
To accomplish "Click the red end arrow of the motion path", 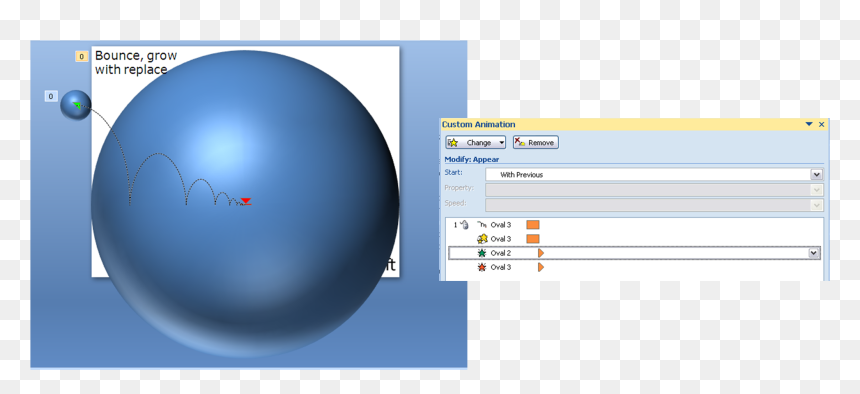I will 246,201.
